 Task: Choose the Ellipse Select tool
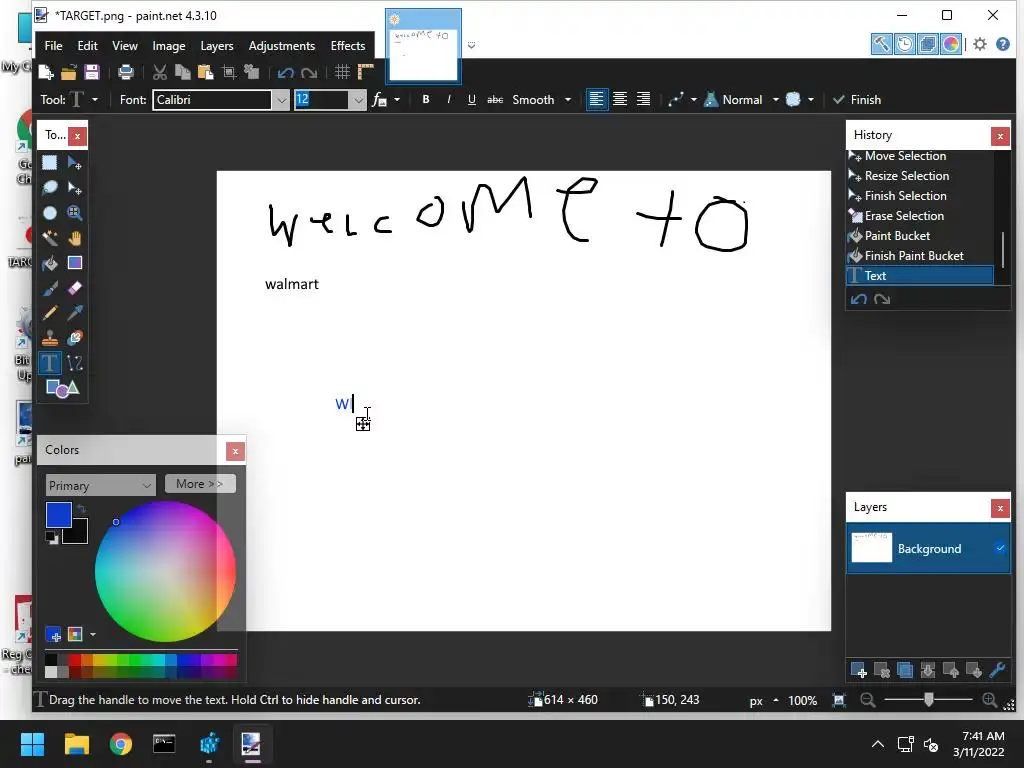(x=50, y=213)
